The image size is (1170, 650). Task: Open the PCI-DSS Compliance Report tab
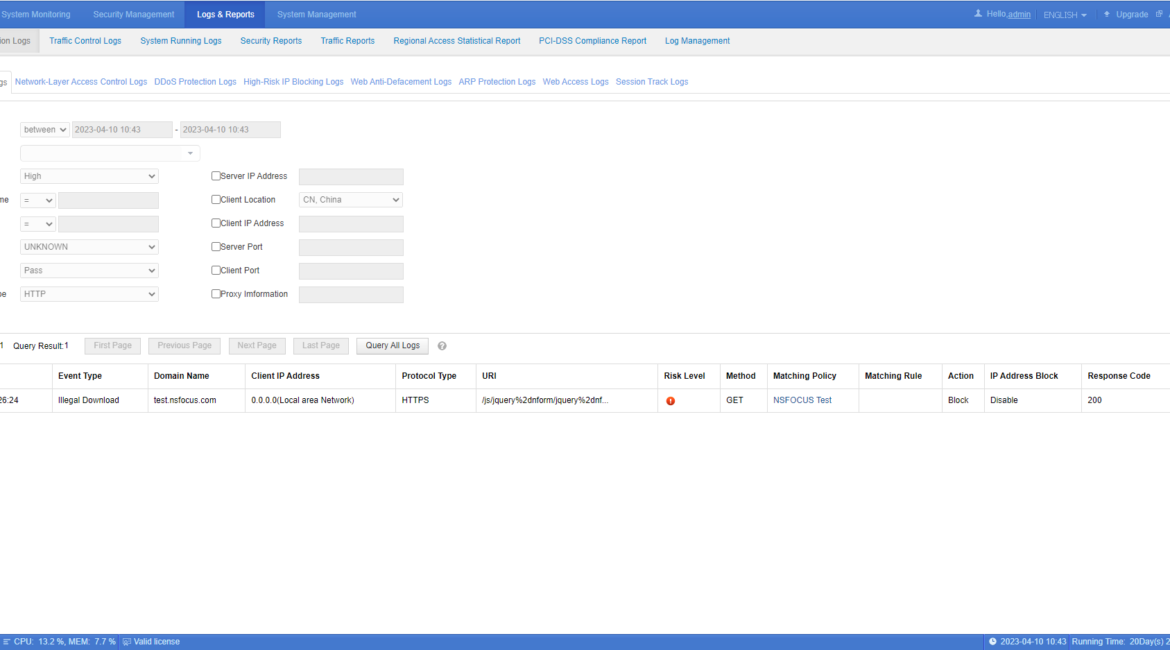(592, 40)
